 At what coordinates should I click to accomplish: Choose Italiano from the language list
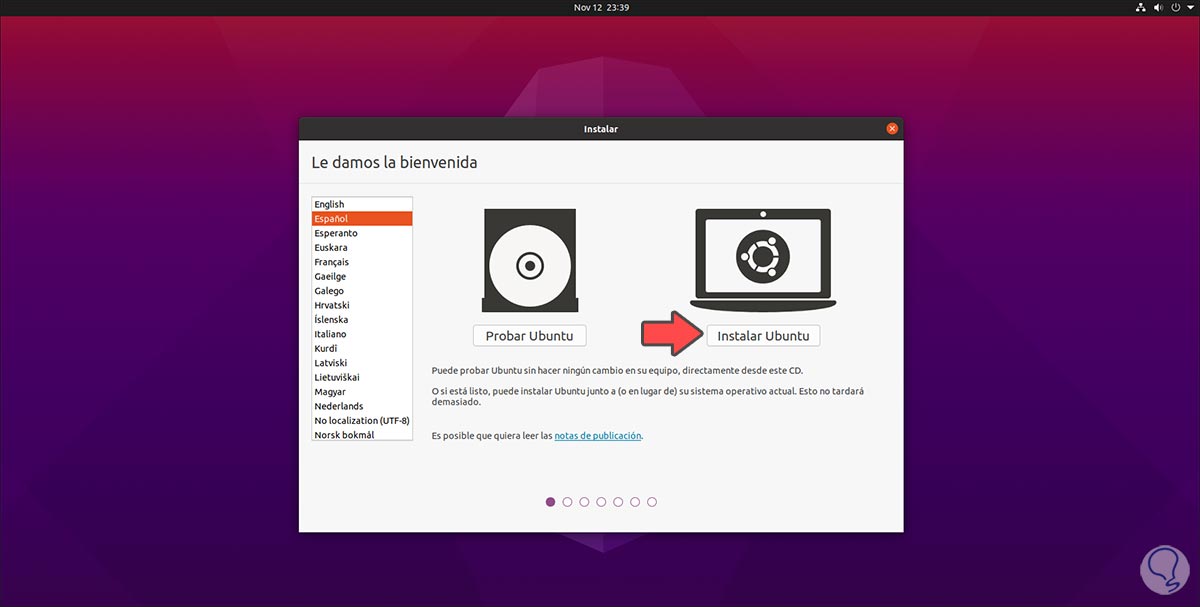362,334
